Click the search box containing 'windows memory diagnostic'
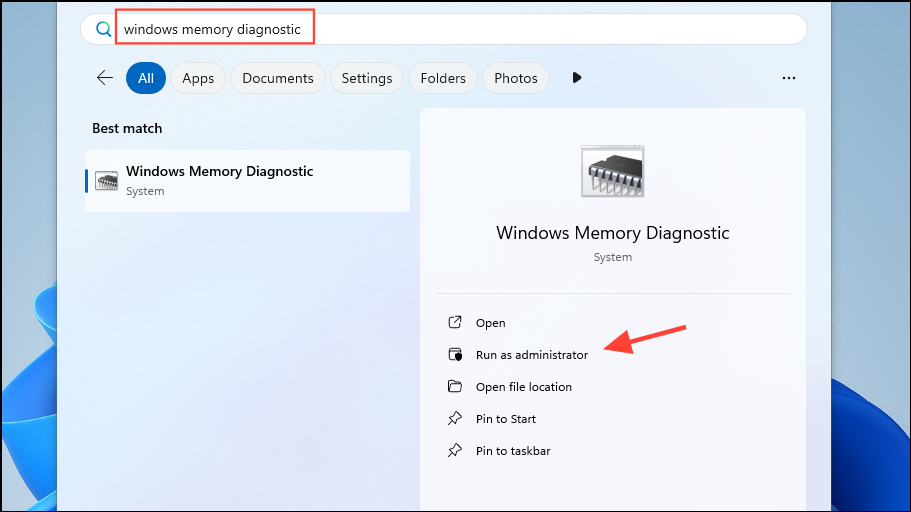The image size is (911, 512). click(444, 29)
